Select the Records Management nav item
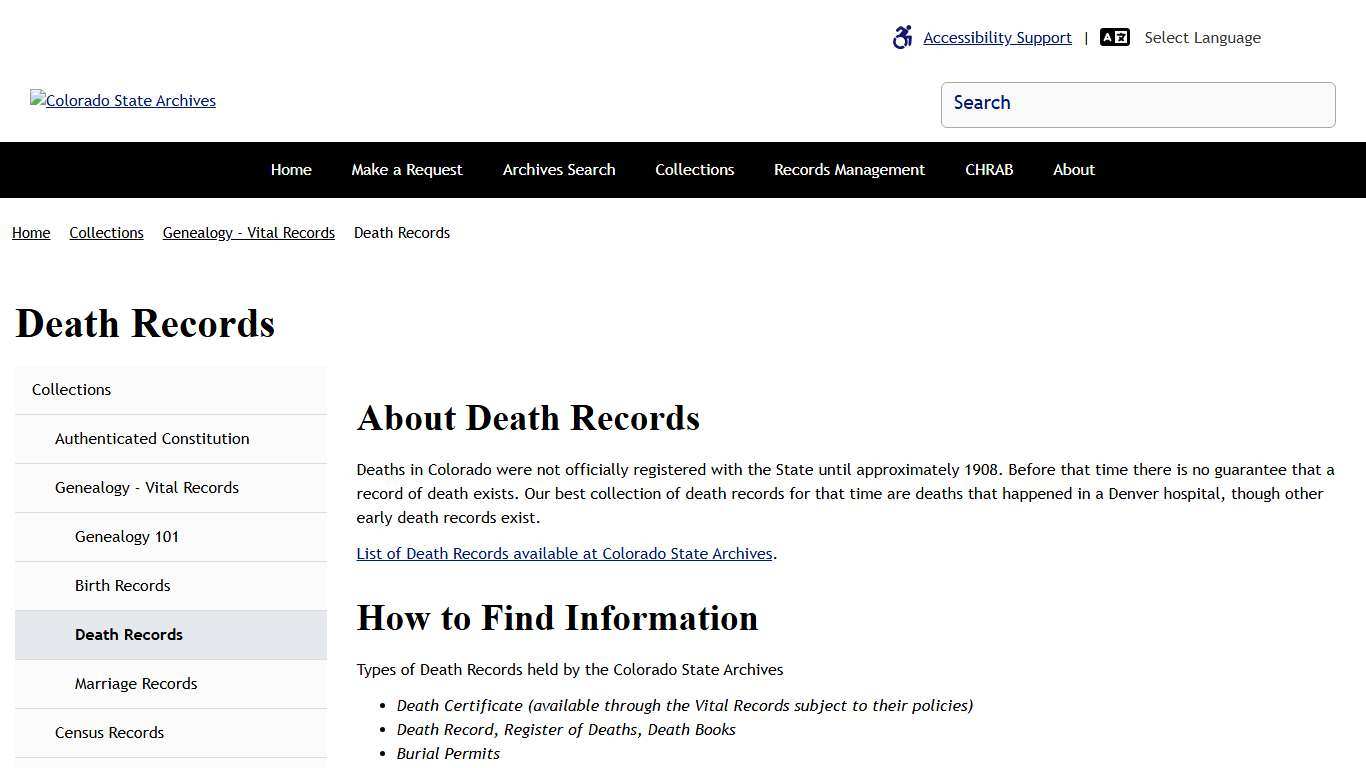Screen dimensions: 1366x768 849,169
